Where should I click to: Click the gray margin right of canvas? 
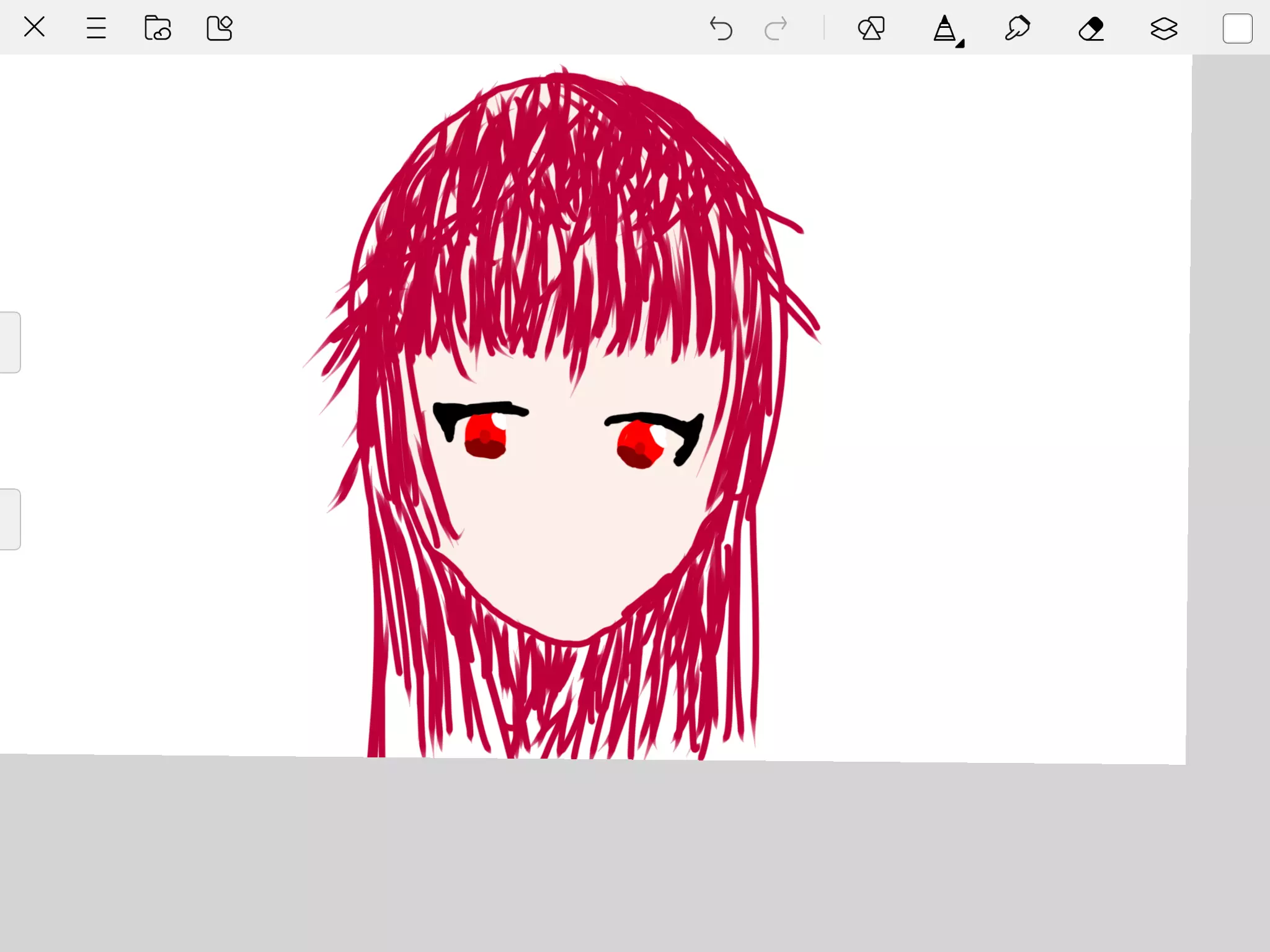tap(1231, 403)
